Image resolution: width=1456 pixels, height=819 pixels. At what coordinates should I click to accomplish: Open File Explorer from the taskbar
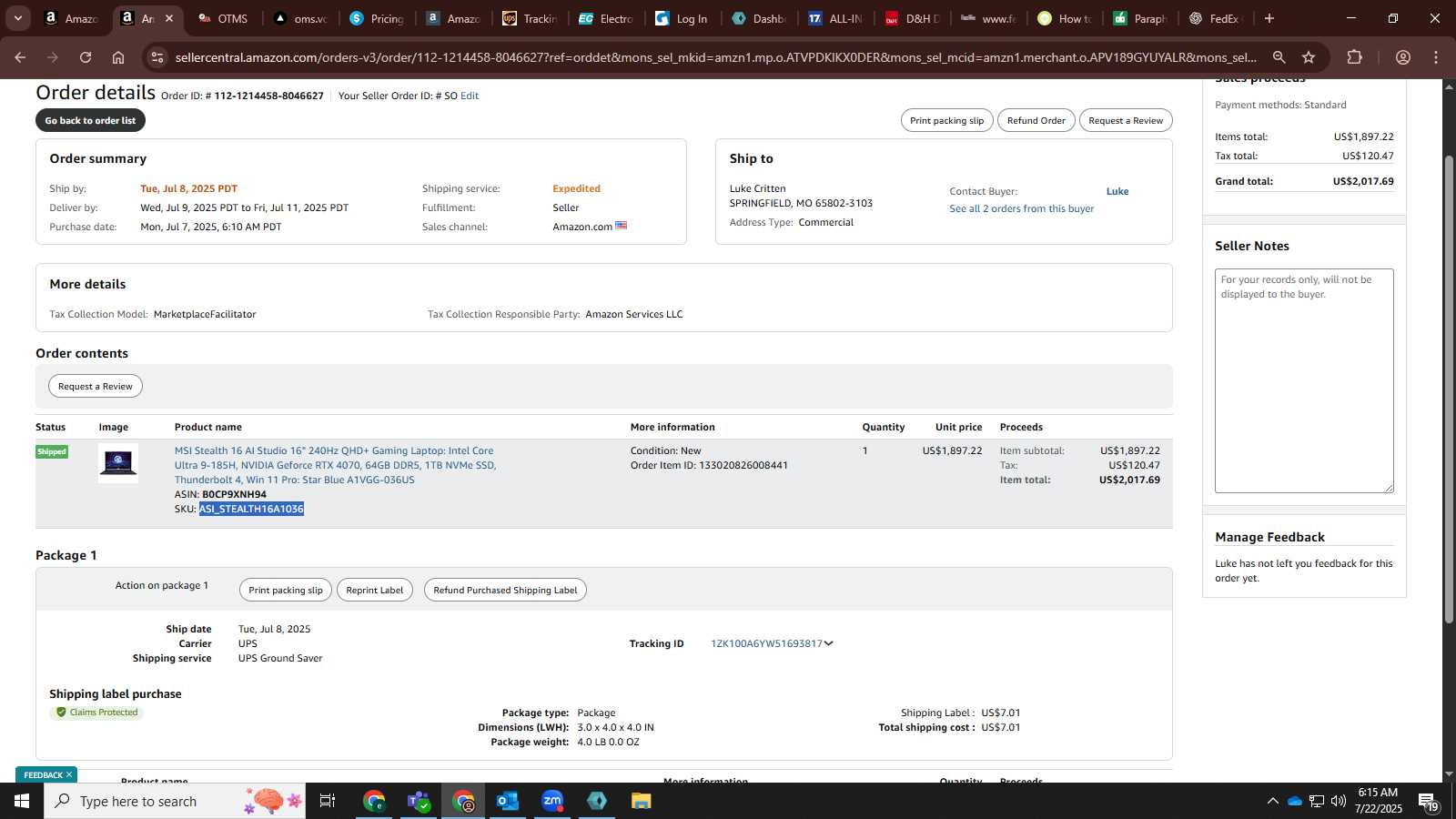click(x=642, y=801)
